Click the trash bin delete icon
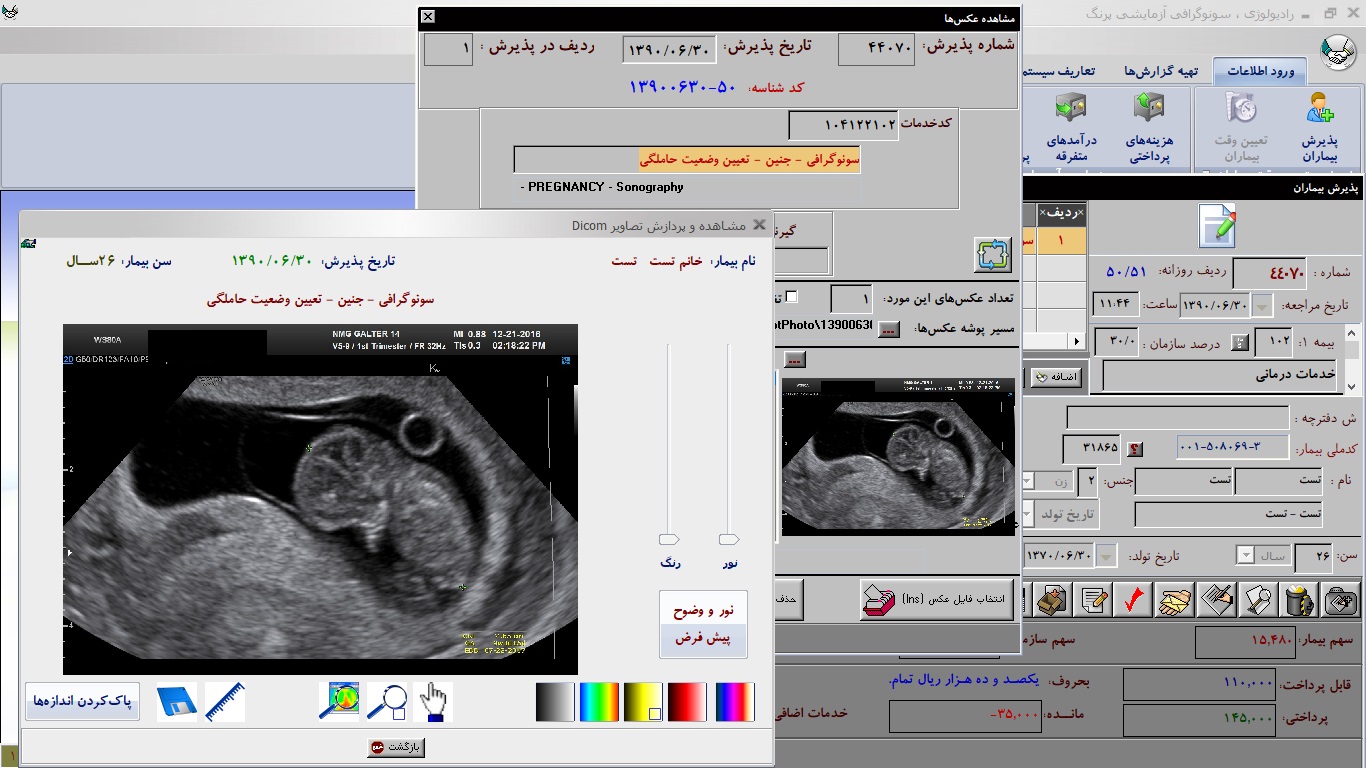This screenshot has width=1366, height=768. coord(1297,600)
